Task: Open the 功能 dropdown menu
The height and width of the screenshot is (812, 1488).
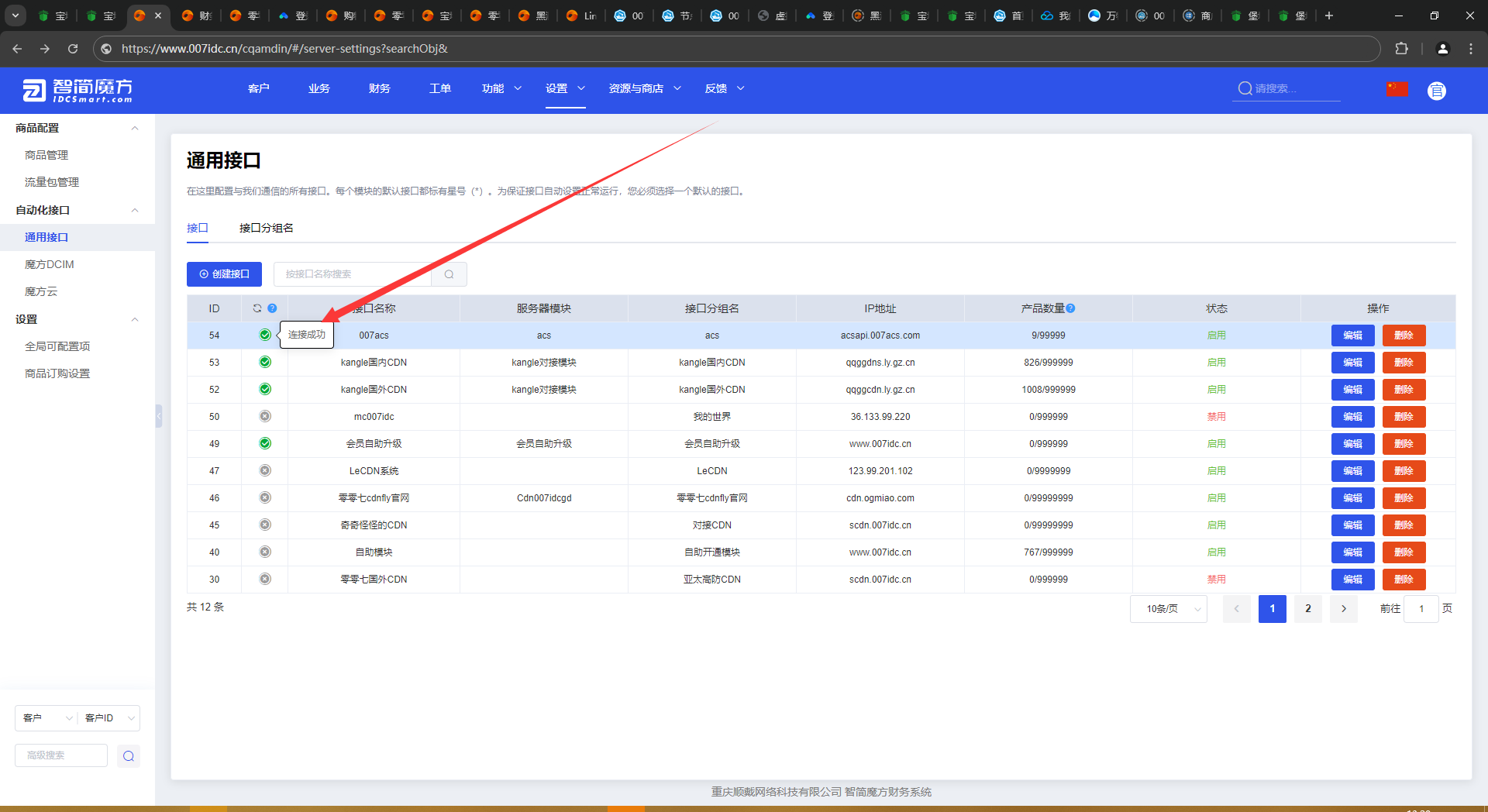Action: (x=501, y=88)
